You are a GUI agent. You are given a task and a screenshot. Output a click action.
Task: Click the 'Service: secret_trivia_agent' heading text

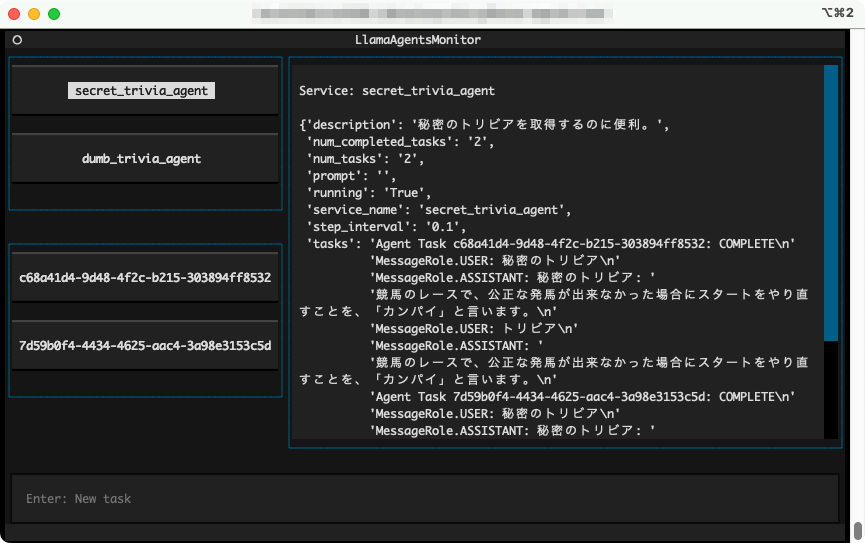397,90
